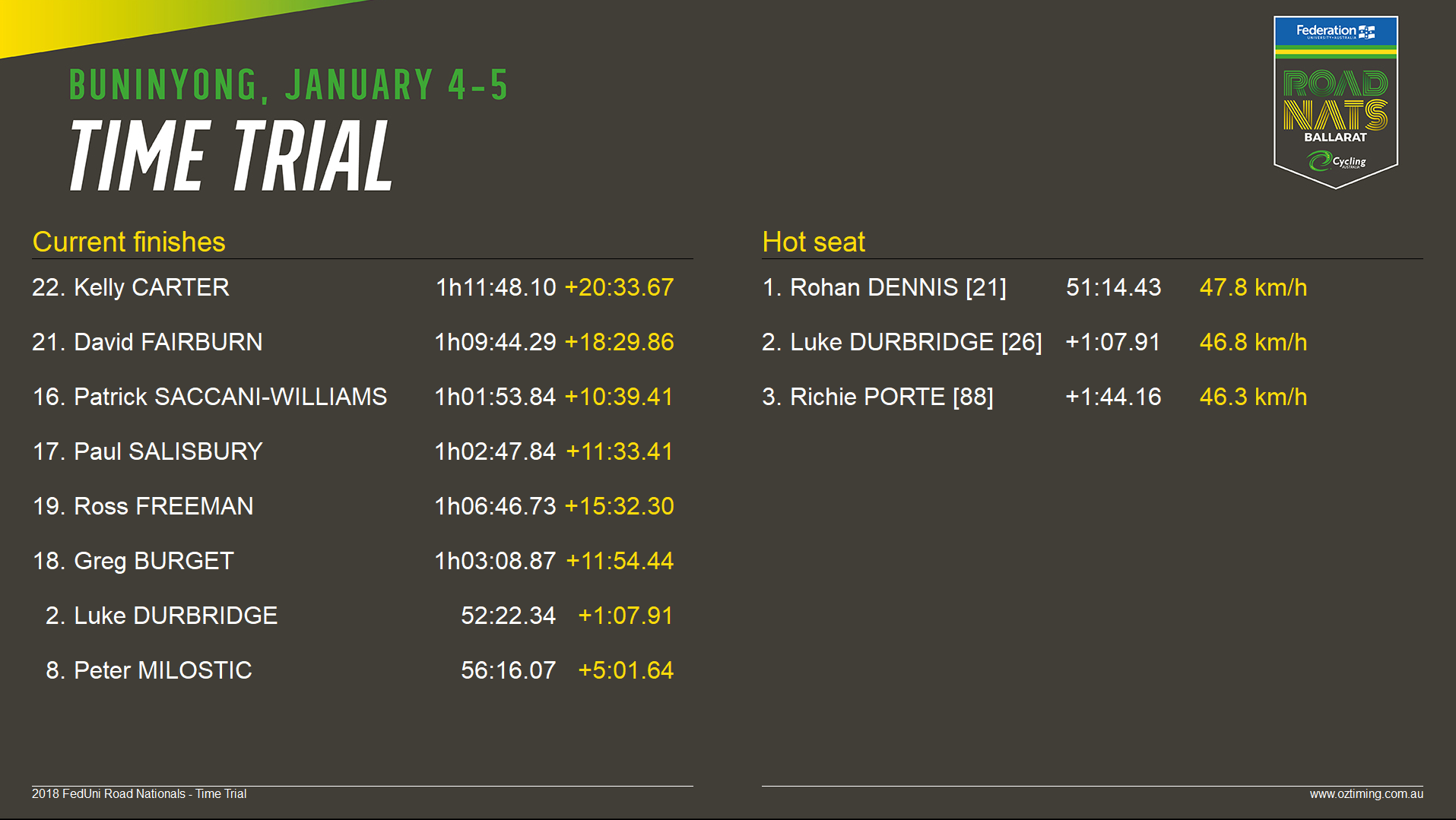
Task: Select Paul SALISBURY finish row
Action: click(x=353, y=451)
